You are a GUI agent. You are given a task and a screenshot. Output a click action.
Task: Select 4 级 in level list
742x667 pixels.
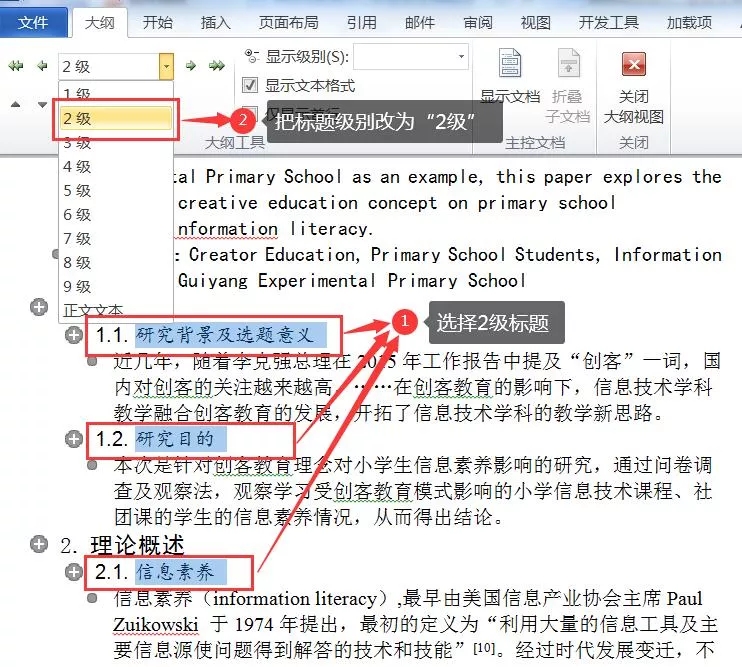coord(116,167)
